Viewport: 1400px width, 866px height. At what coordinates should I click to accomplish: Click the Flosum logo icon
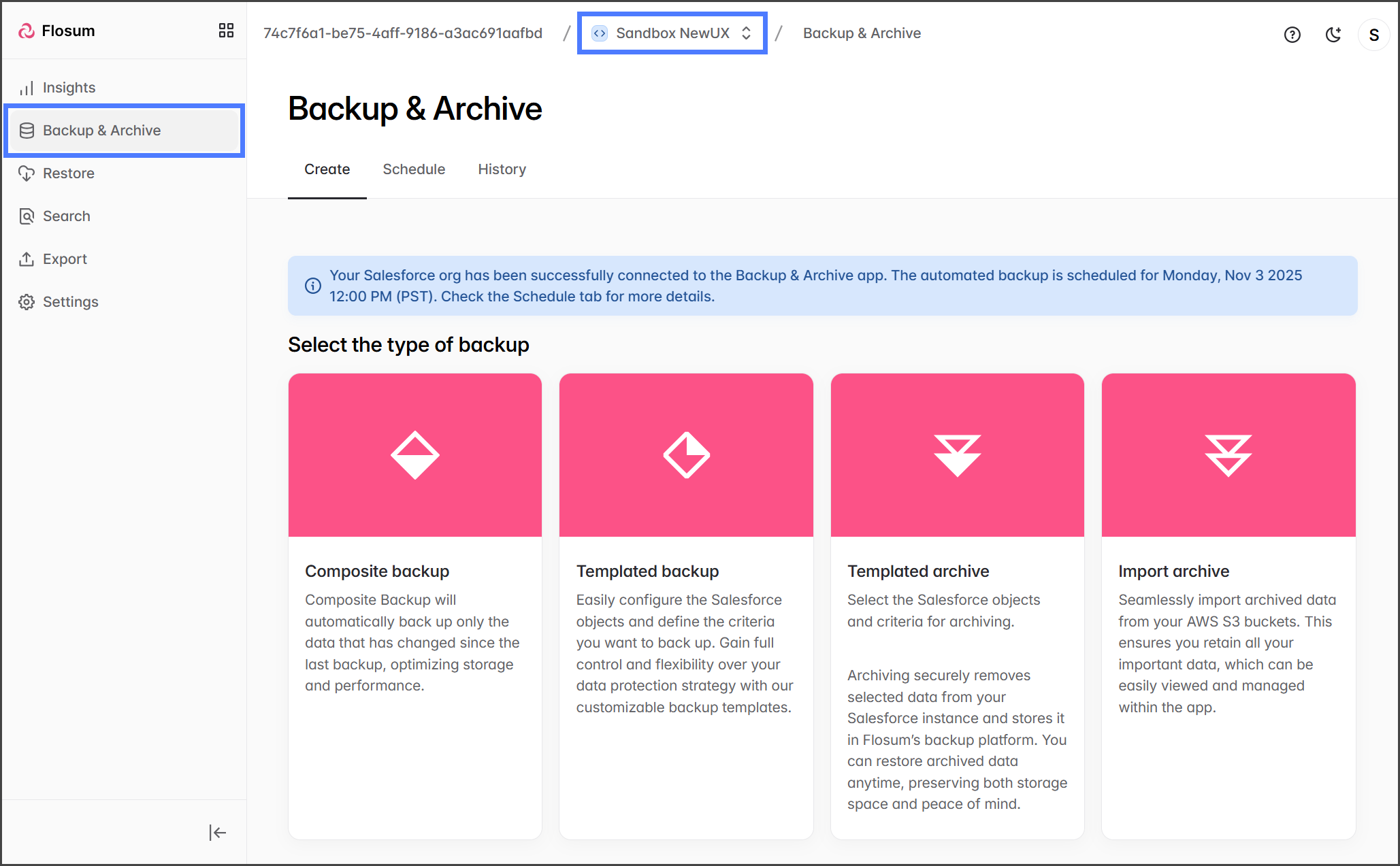point(27,31)
